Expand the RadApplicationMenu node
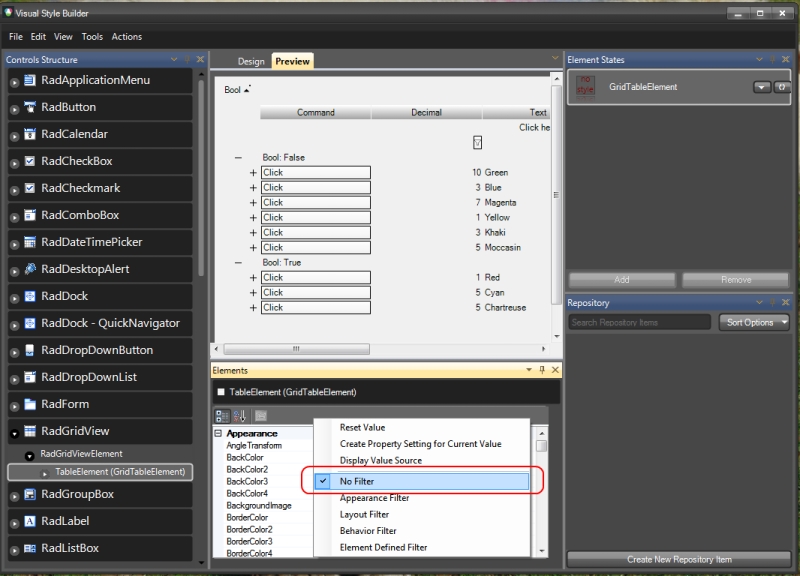The height and width of the screenshot is (576, 800). pyautogui.click(x=14, y=82)
